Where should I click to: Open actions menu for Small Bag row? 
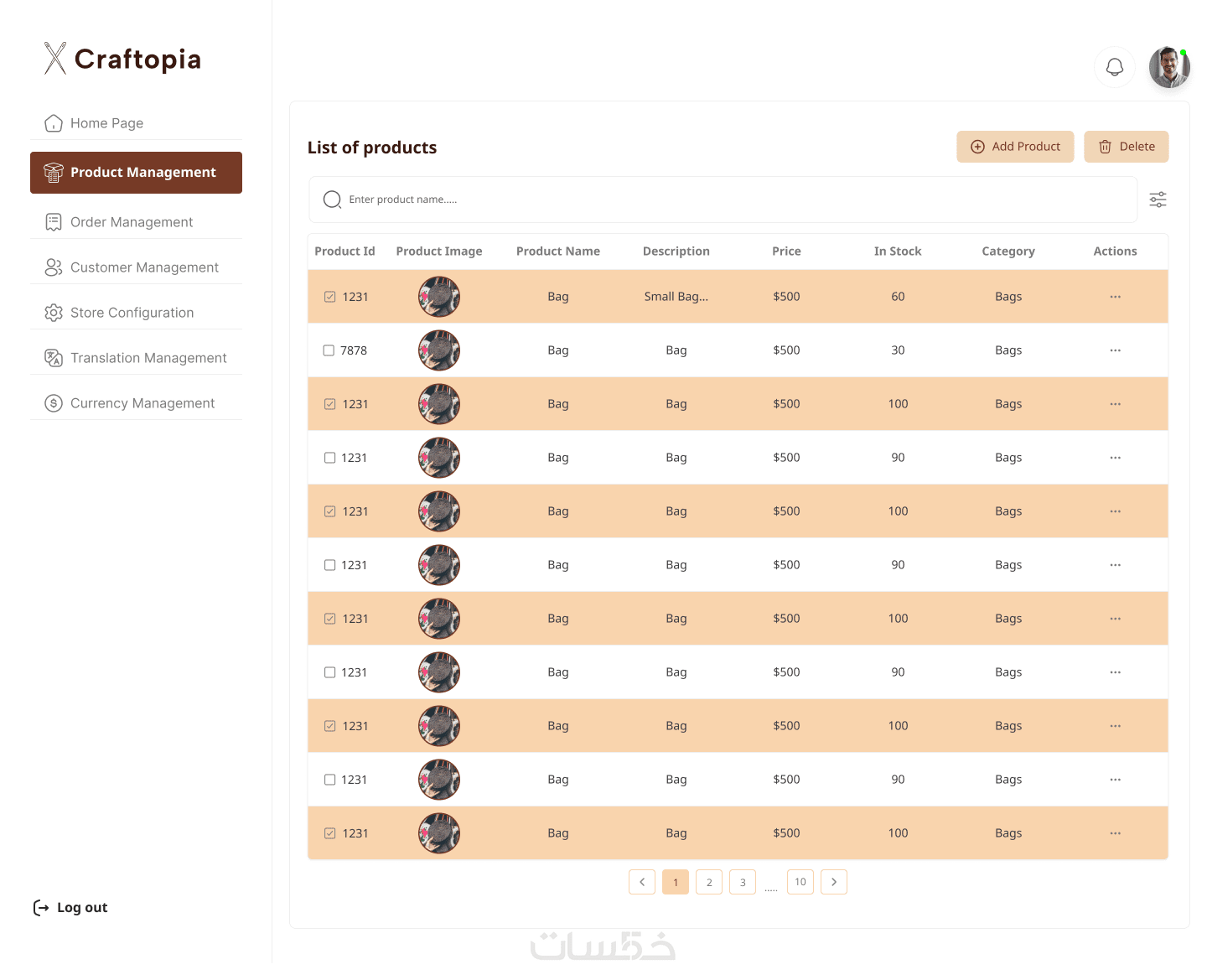click(x=1115, y=297)
